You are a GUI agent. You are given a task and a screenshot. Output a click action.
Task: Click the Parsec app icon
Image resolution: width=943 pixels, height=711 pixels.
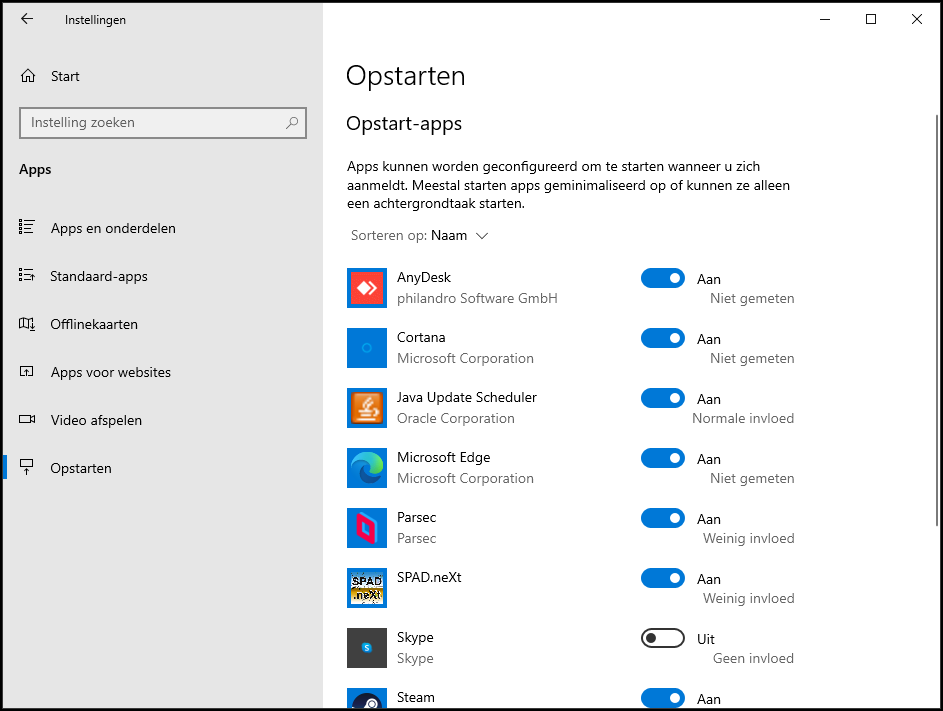(367, 528)
